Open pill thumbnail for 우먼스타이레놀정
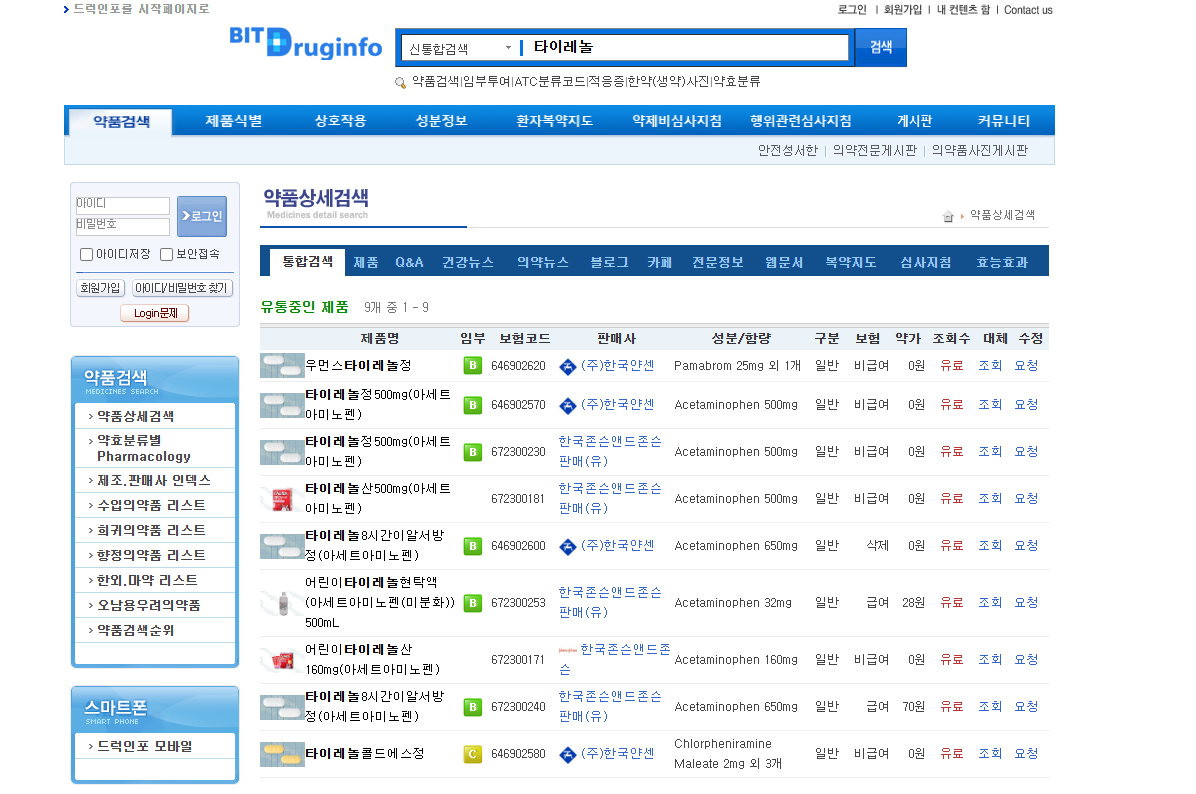This screenshot has width=1196, height=794. [x=282, y=365]
